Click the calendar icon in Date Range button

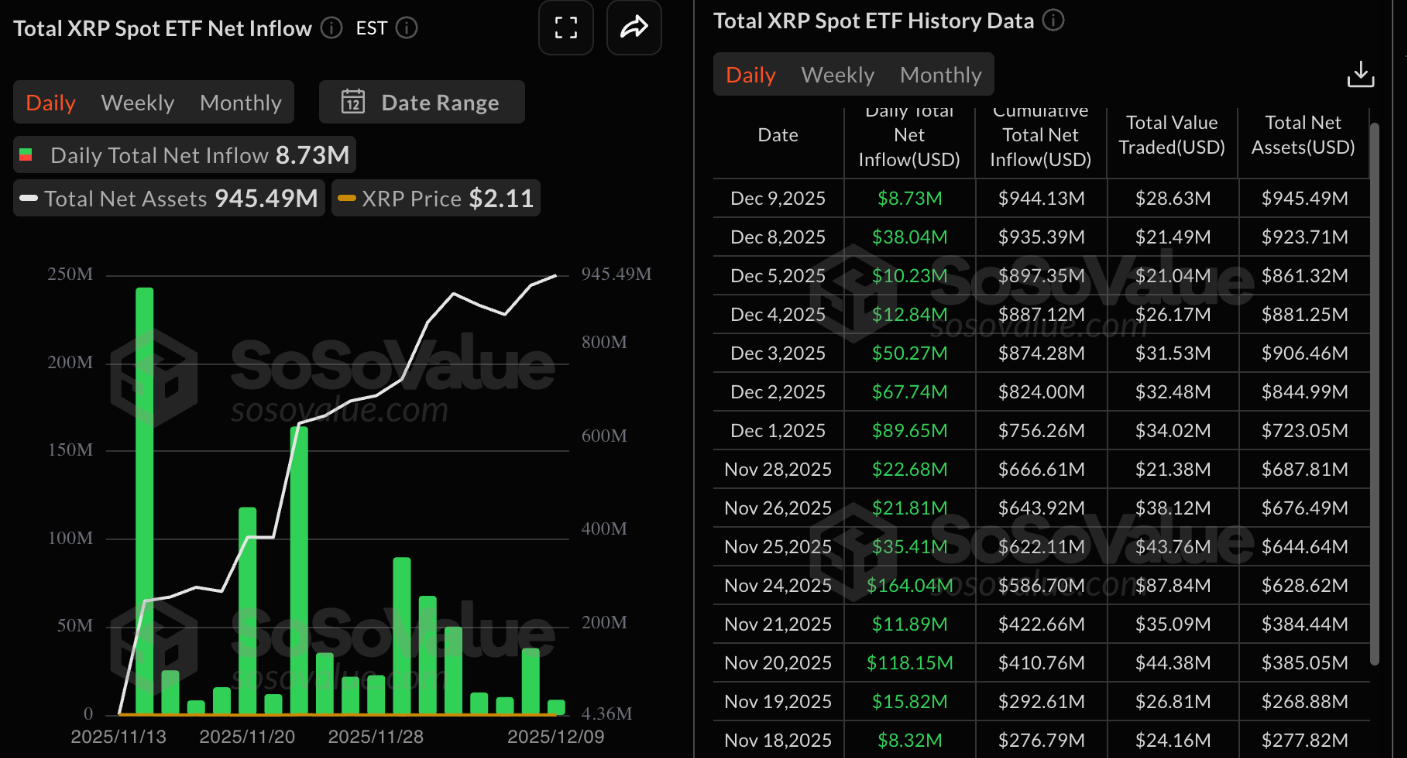coord(352,102)
